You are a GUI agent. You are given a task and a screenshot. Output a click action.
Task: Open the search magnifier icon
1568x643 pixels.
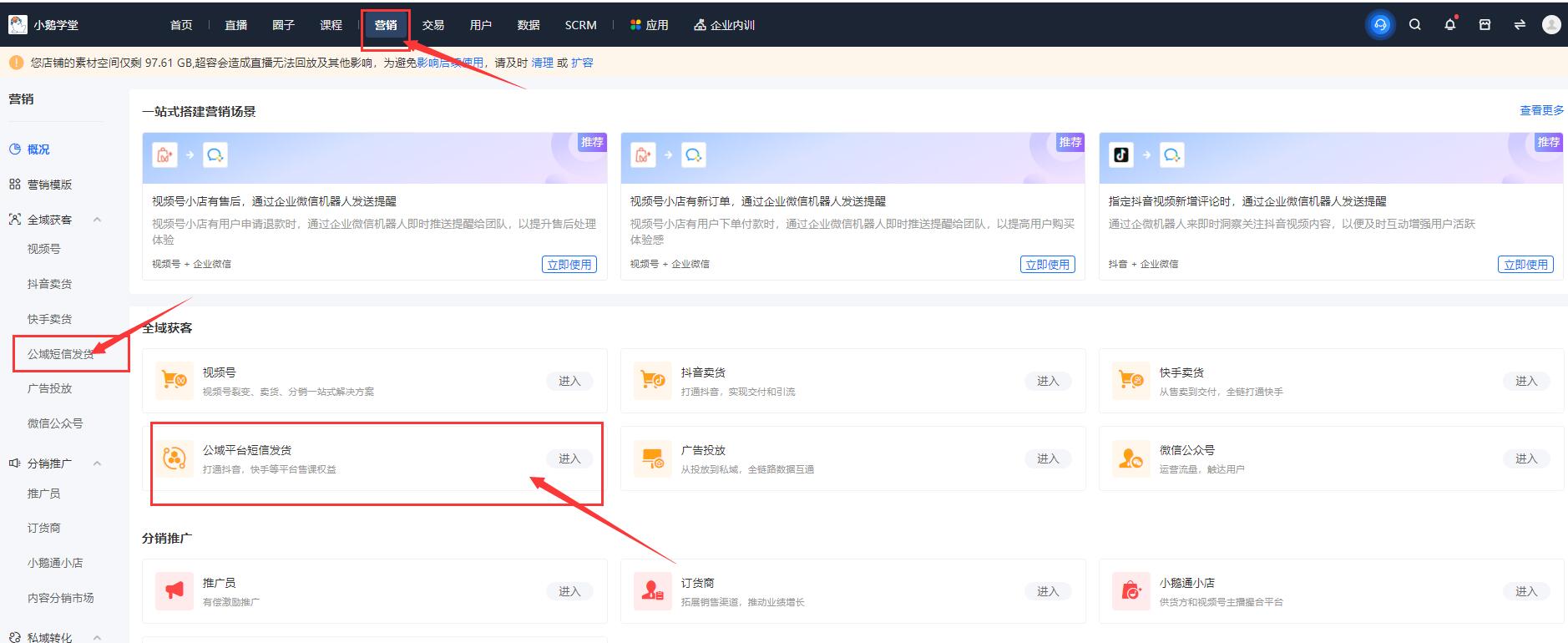tap(1415, 25)
